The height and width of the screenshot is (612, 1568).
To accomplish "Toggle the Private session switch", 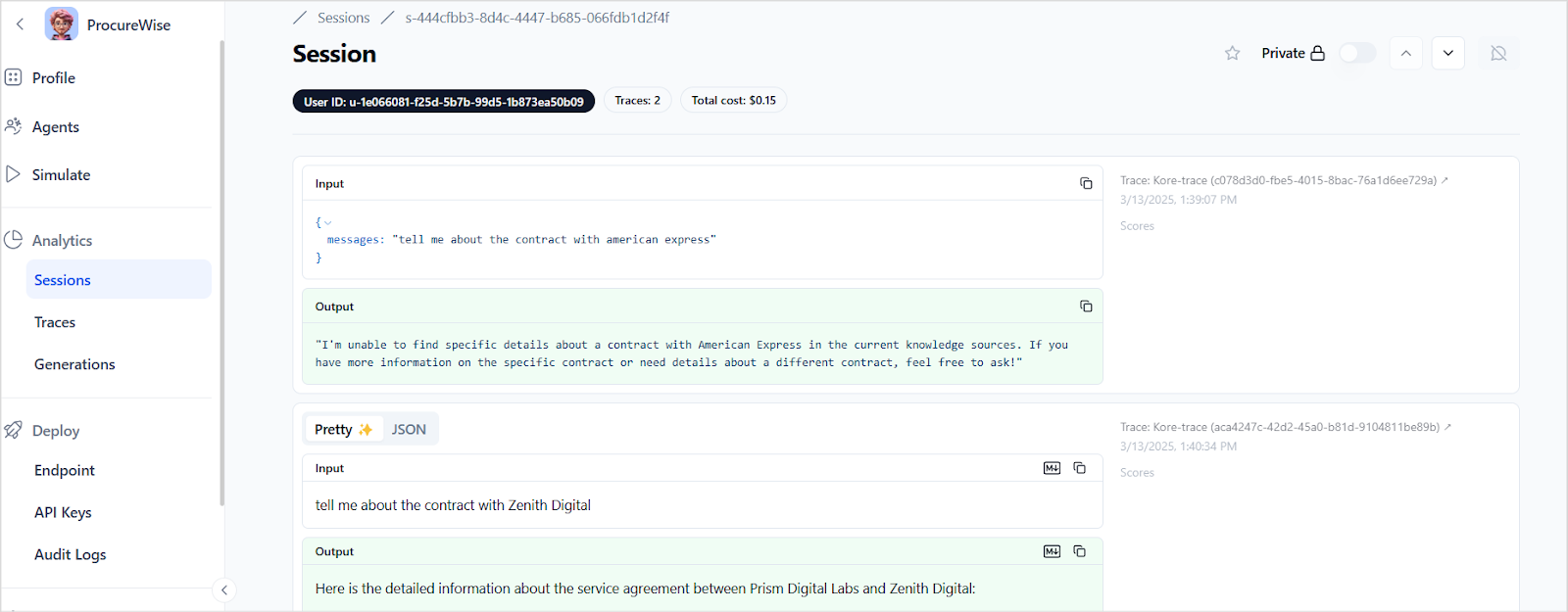I will 1356,53.
